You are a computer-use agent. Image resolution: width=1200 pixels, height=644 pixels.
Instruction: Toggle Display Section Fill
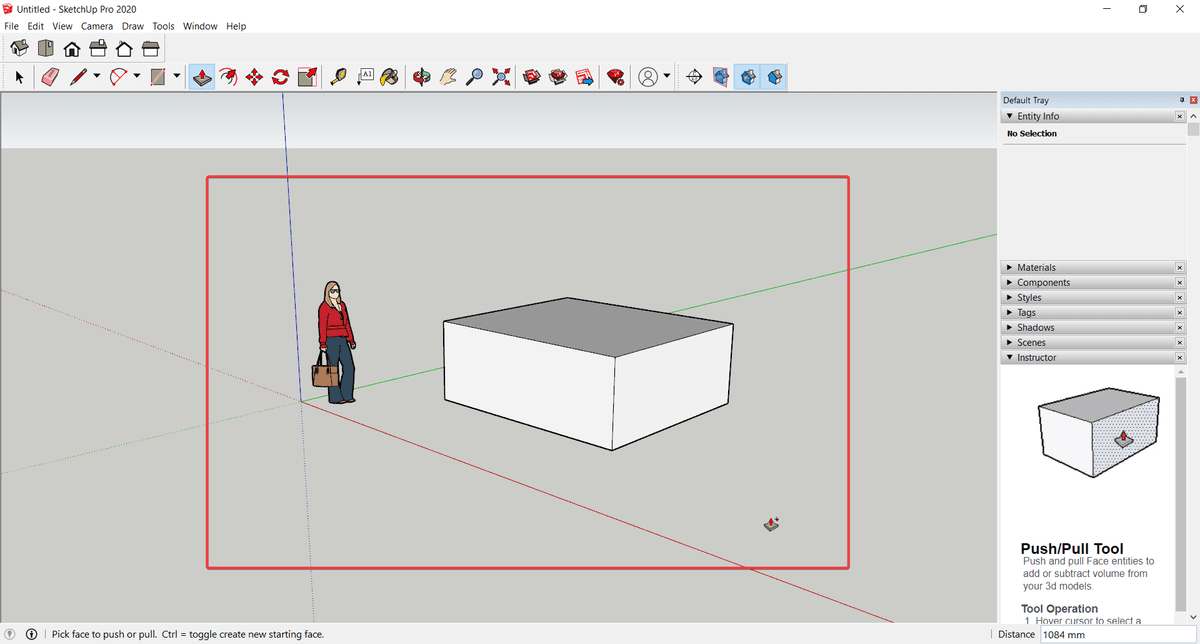pos(773,77)
